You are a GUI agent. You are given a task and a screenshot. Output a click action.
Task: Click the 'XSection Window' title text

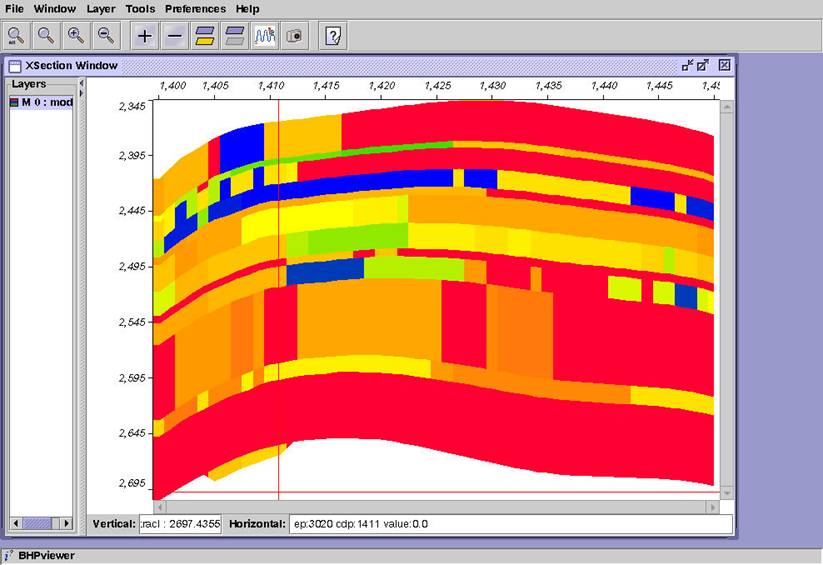[71, 66]
